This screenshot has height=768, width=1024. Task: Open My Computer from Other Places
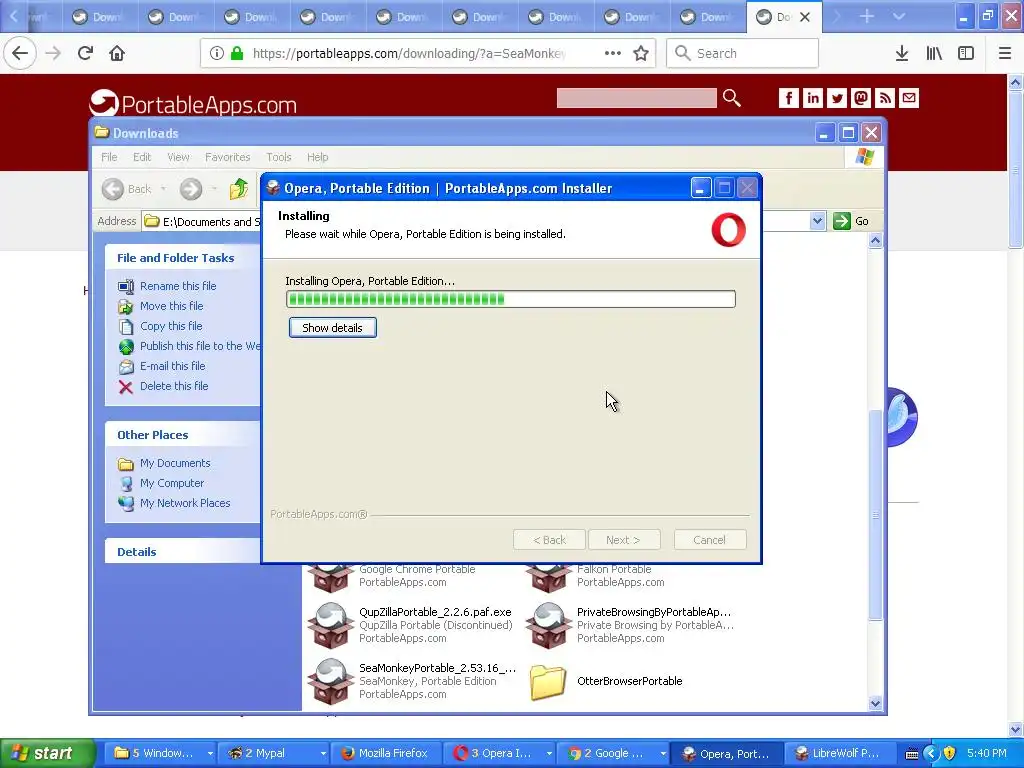tap(172, 483)
